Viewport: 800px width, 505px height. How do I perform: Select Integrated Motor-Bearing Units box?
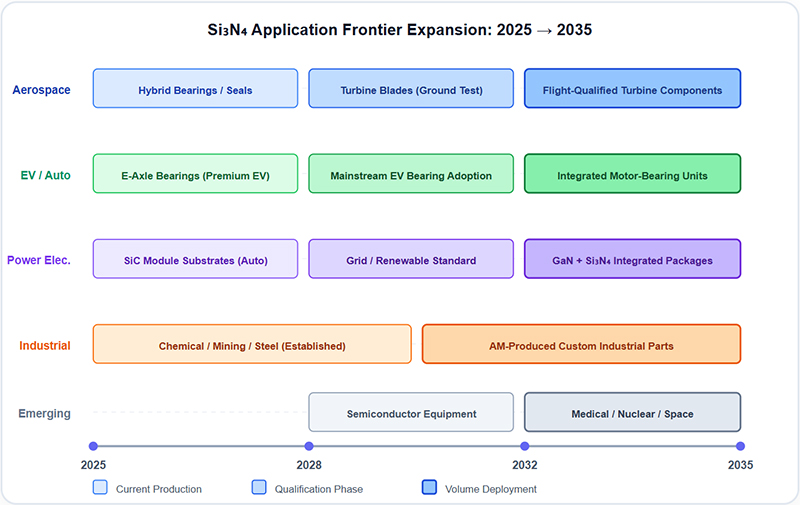point(633,173)
